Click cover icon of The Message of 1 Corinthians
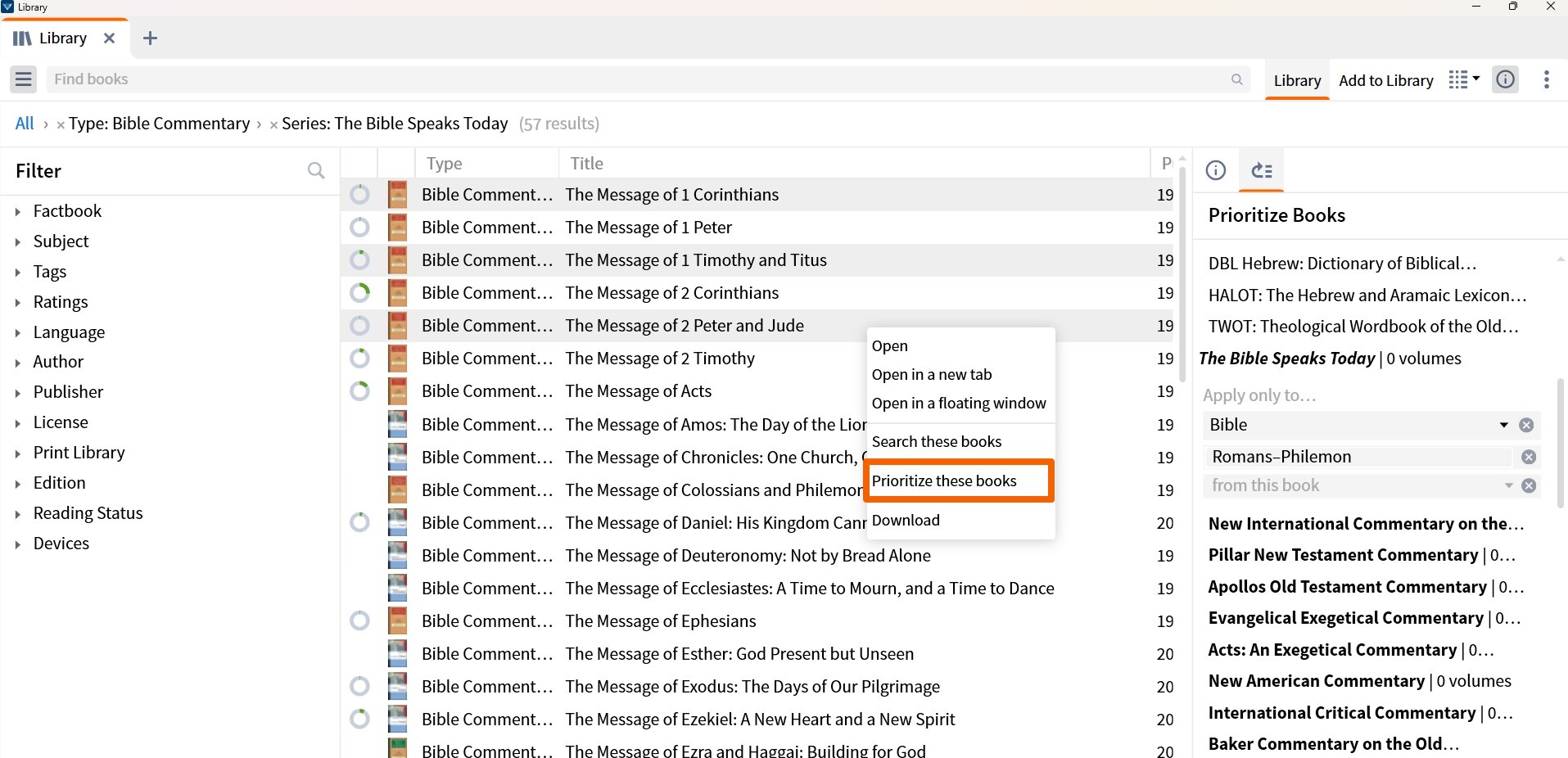Image resolution: width=1568 pixels, height=758 pixels. point(398,195)
